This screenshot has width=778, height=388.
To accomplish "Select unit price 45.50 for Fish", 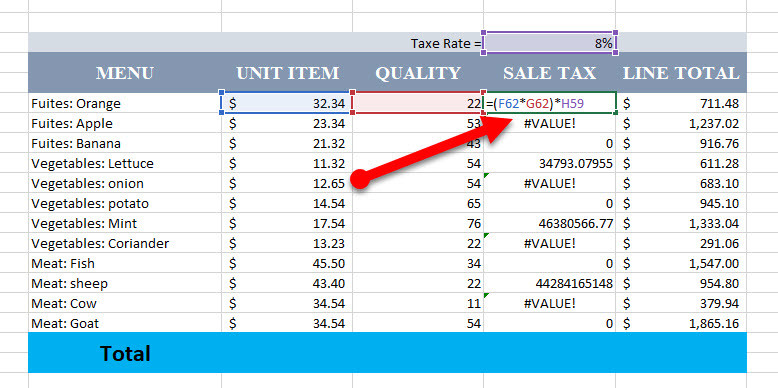I will tap(287, 263).
